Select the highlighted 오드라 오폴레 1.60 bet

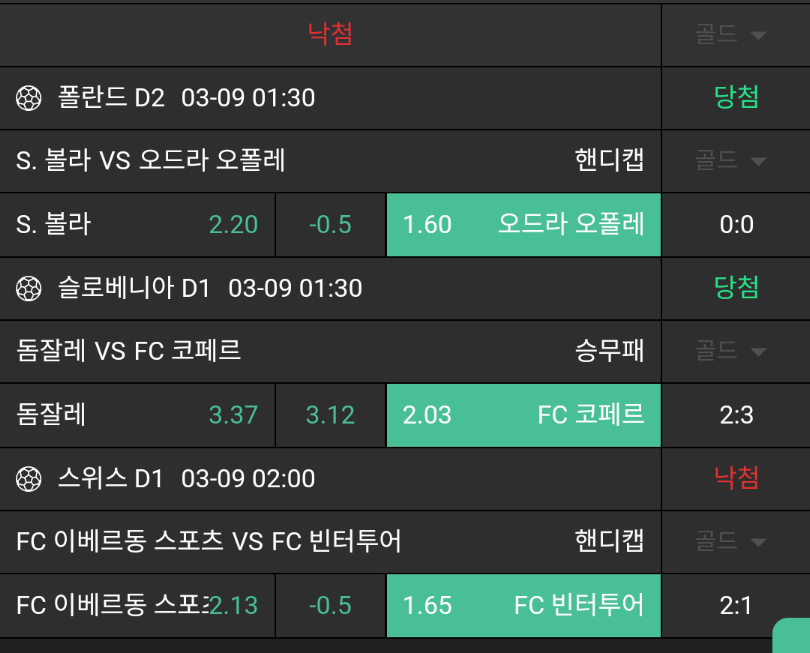tap(523, 224)
